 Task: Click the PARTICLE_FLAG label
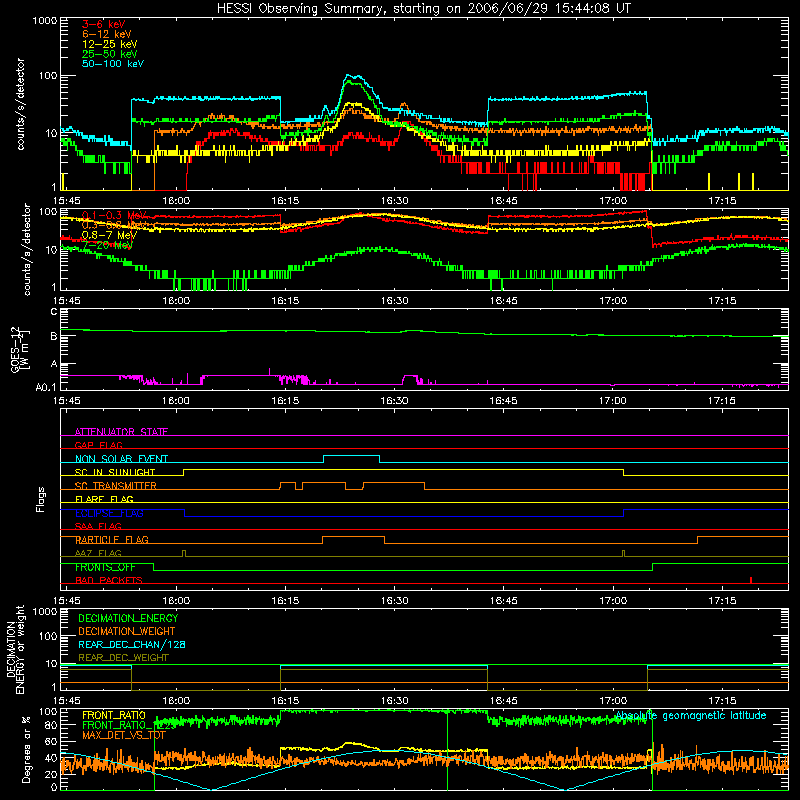(112, 539)
